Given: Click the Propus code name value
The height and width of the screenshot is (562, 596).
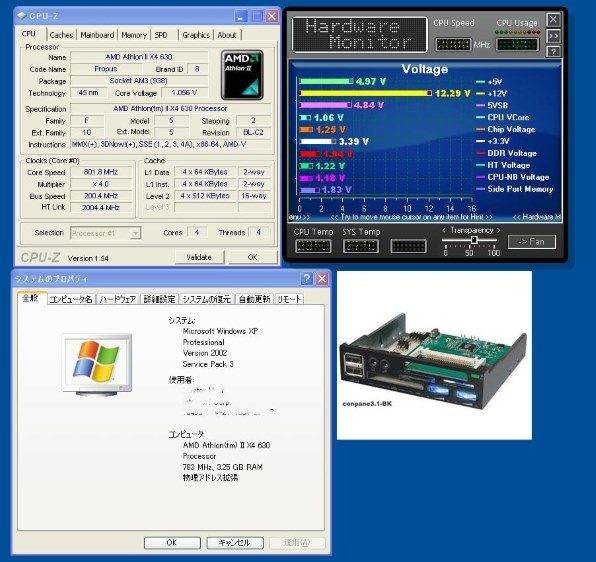Looking at the screenshot, I should point(106,69).
